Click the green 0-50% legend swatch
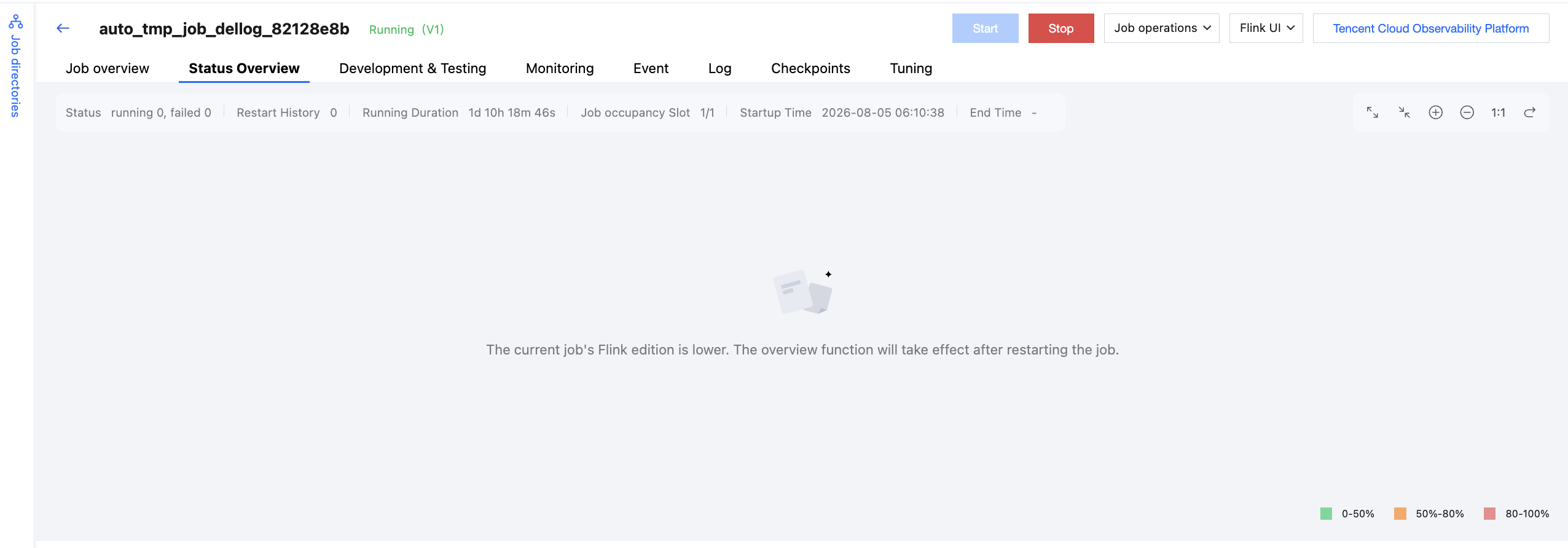The image size is (1568, 548). pos(1326,514)
